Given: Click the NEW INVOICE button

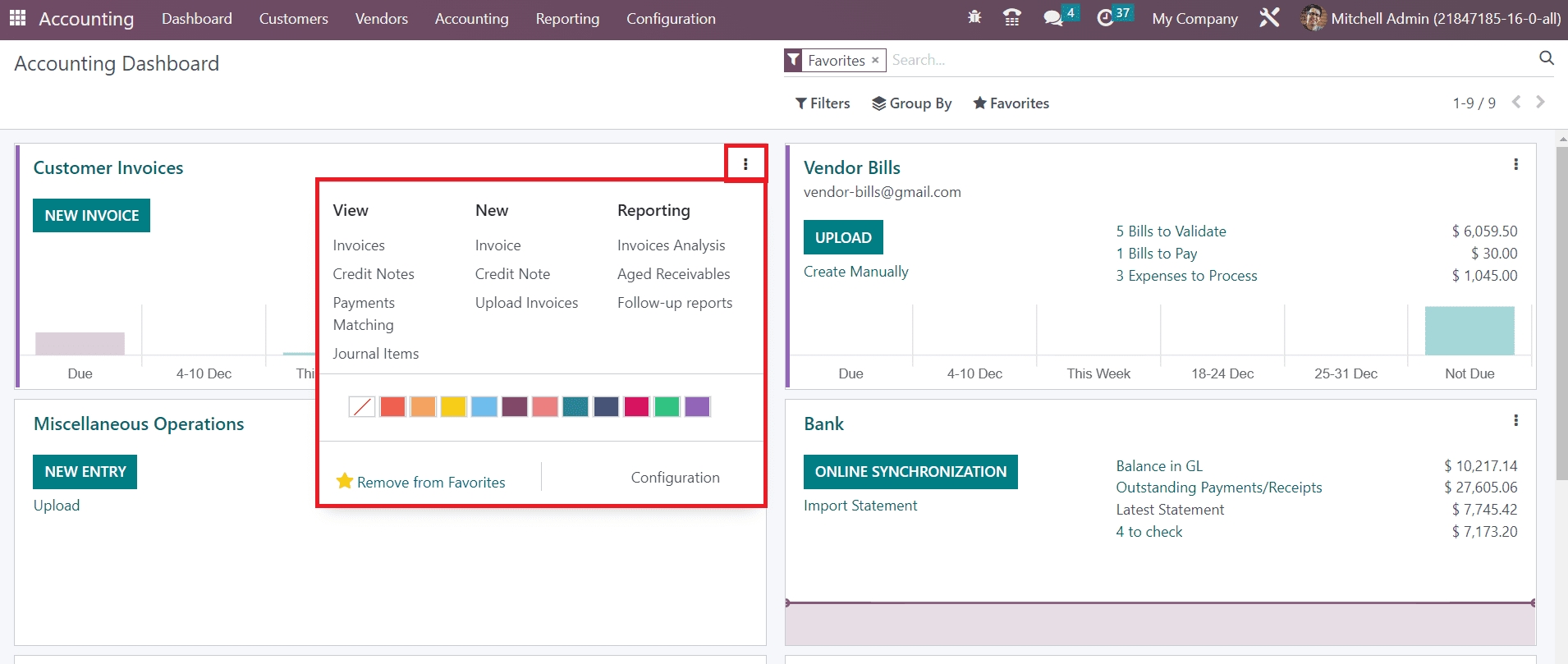Looking at the screenshot, I should (x=91, y=216).
